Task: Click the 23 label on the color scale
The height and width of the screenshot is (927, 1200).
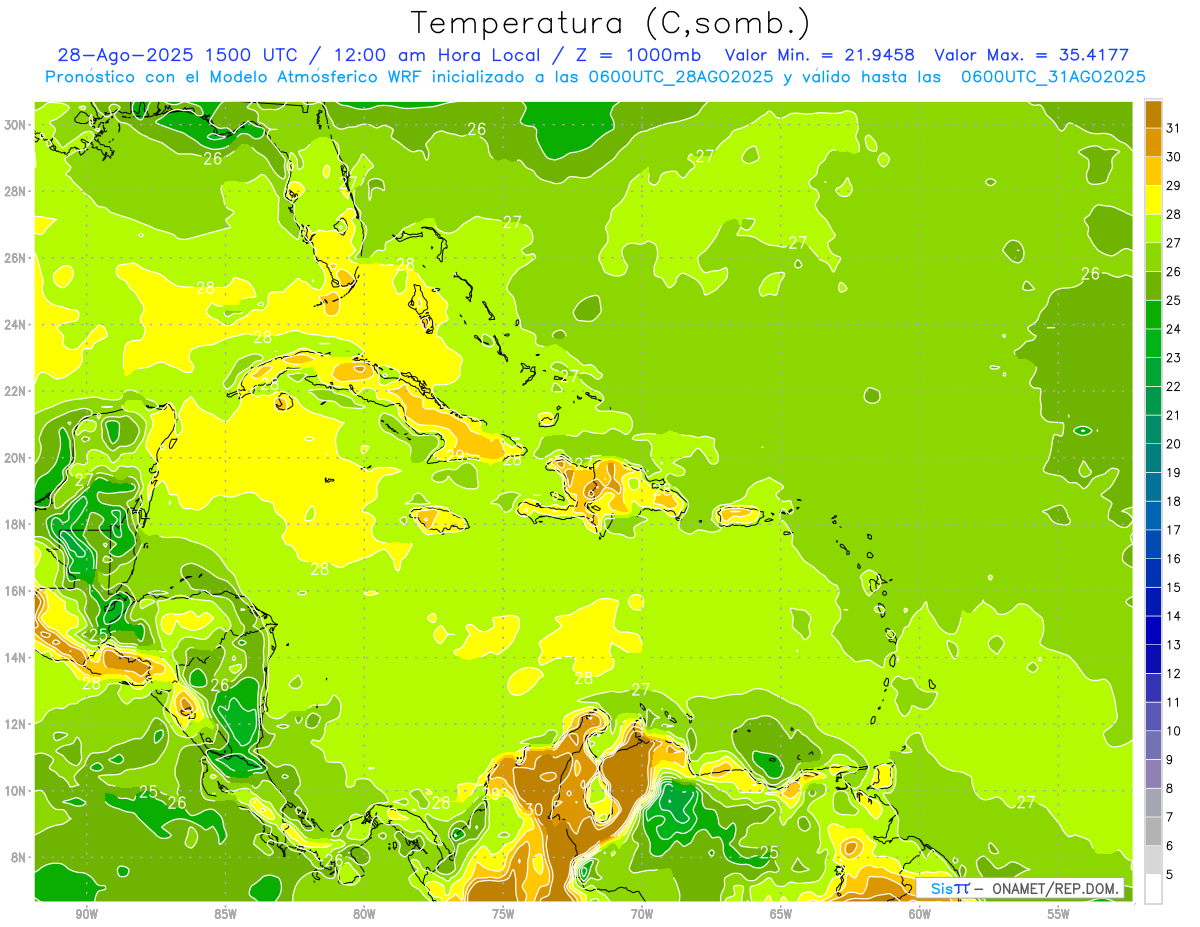Action: pos(1173,358)
